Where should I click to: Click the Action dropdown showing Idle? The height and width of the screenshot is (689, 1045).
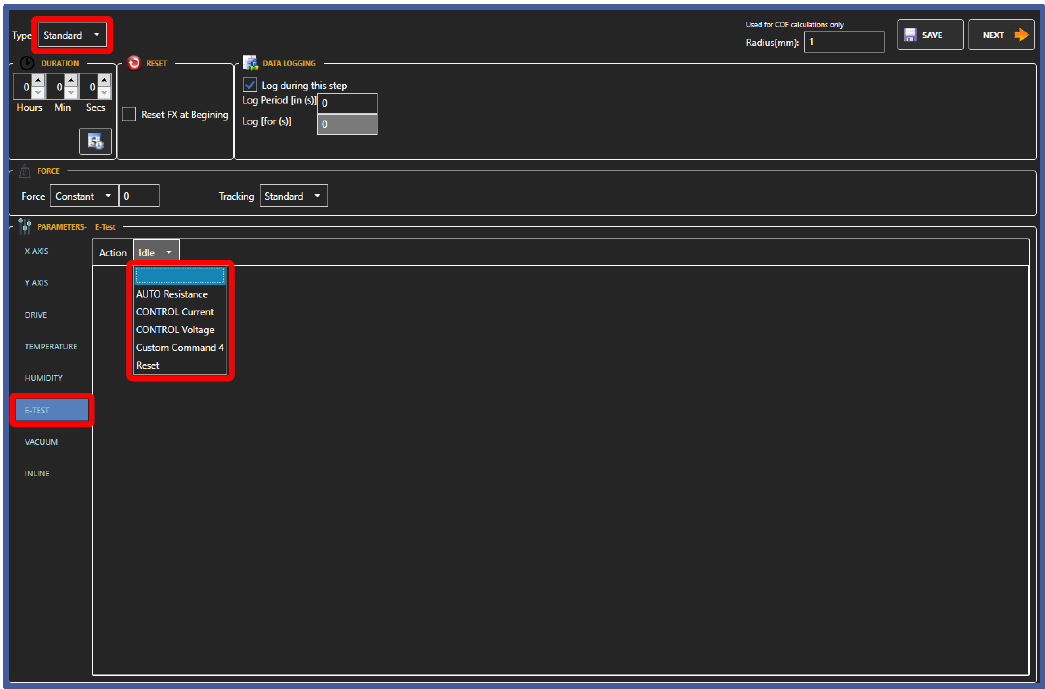[x=156, y=253]
